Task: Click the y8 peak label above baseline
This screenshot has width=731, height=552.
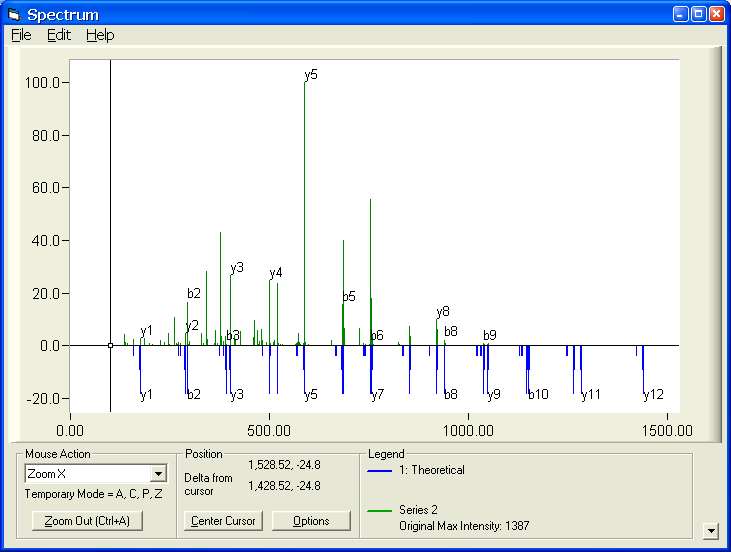Action: [x=443, y=311]
